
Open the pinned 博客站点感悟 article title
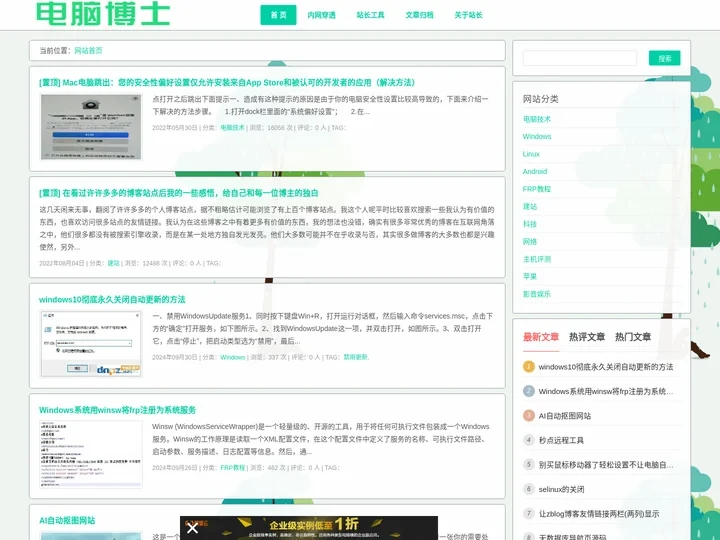point(179,193)
